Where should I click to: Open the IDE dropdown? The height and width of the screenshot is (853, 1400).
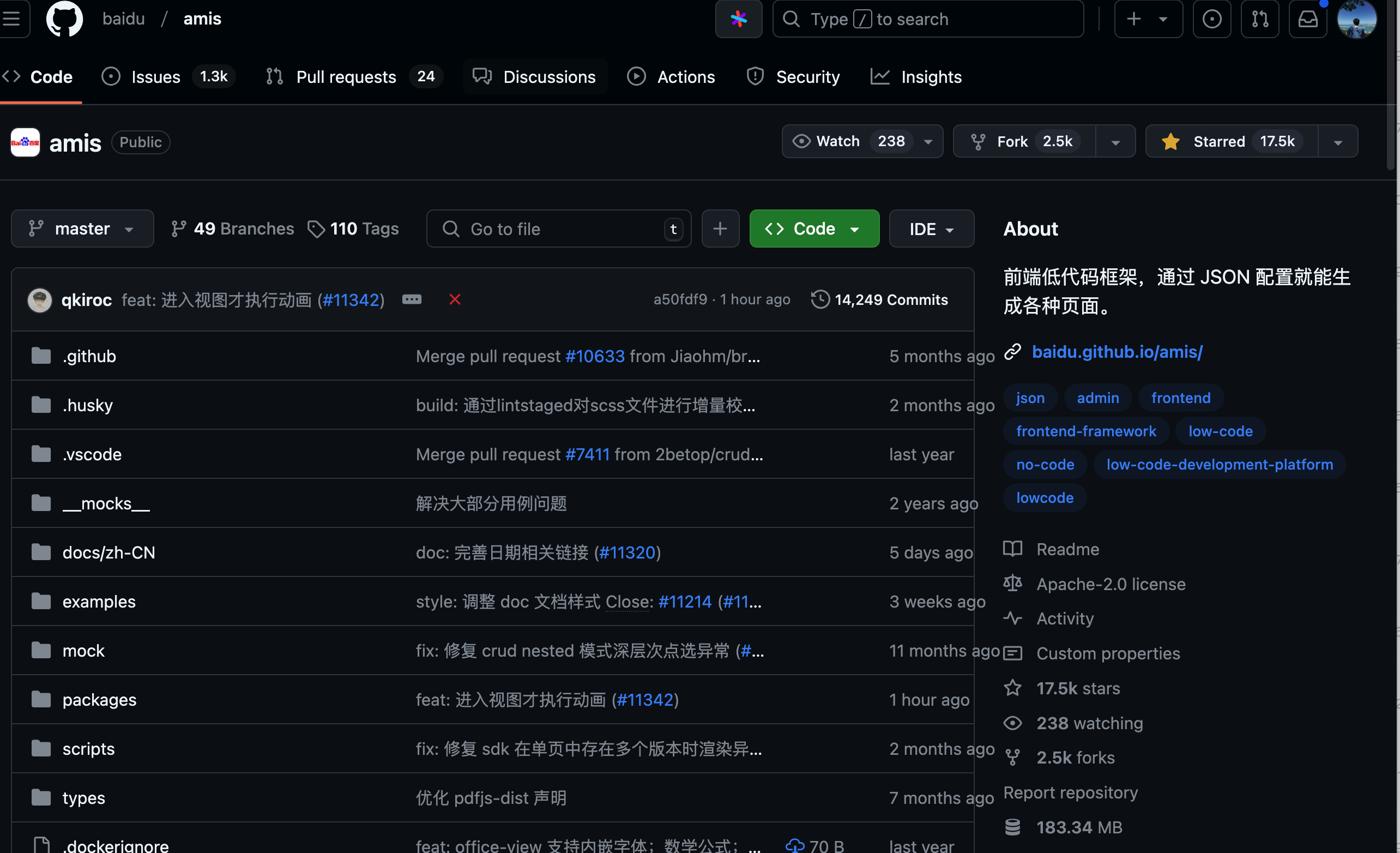(x=931, y=229)
